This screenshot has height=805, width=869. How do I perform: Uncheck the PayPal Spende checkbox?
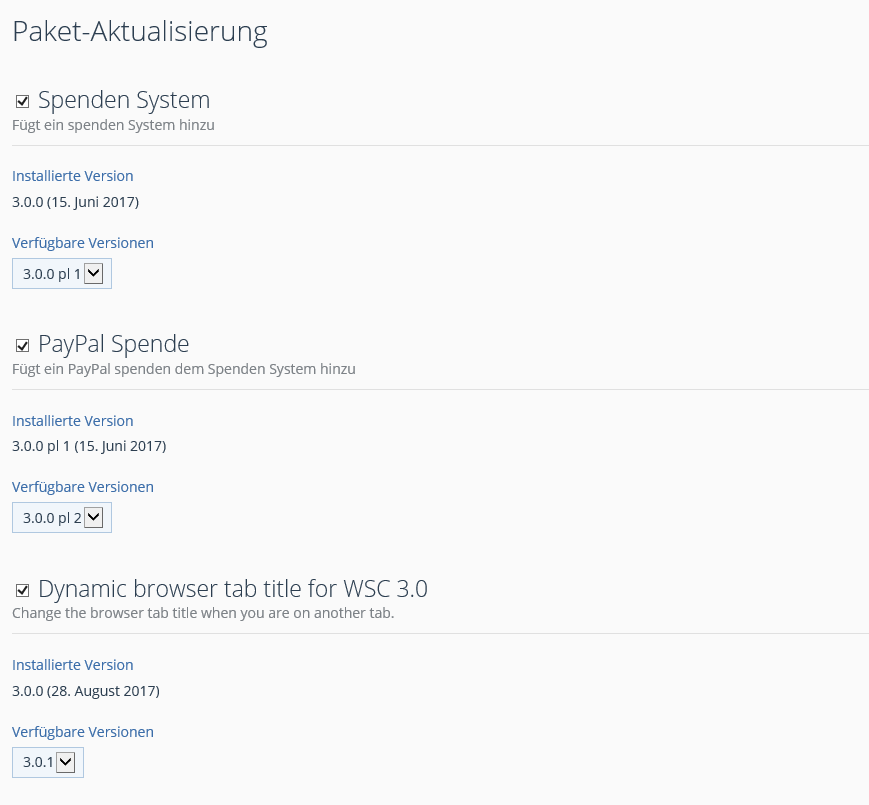[x=22, y=345]
